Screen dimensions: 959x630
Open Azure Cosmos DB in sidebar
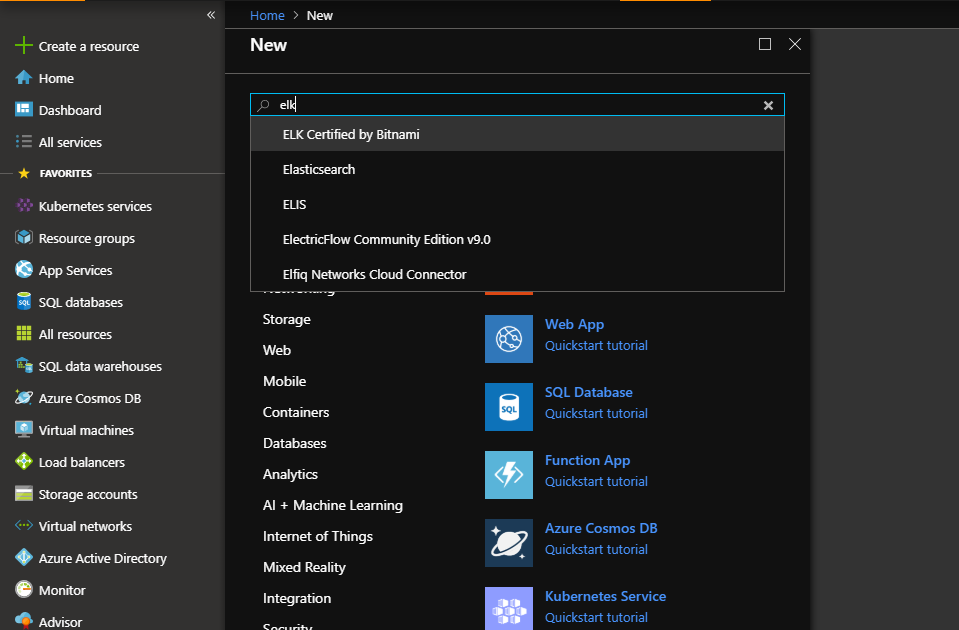(89, 398)
